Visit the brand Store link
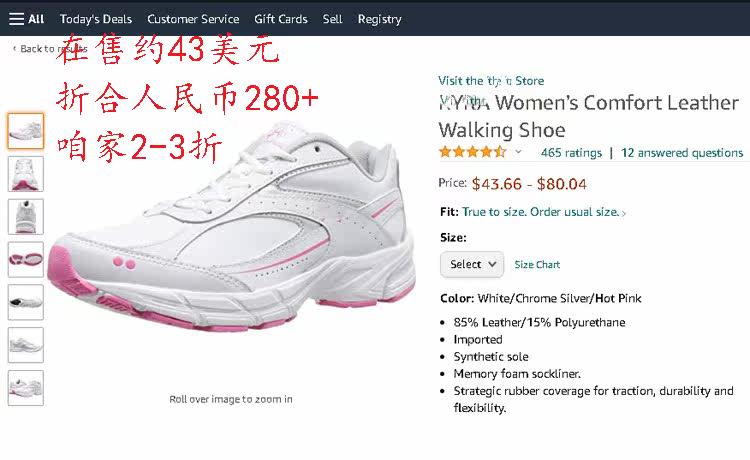 491,81
